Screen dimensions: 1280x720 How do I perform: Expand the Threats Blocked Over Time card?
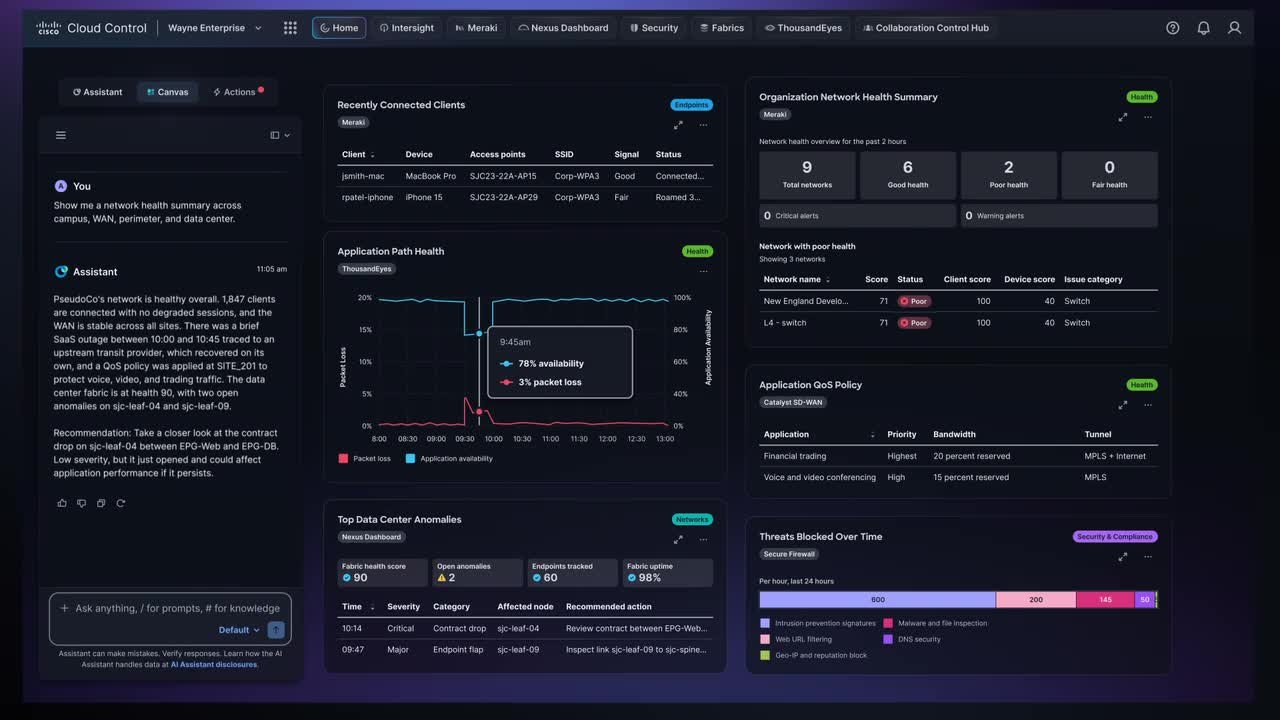click(x=1123, y=557)
